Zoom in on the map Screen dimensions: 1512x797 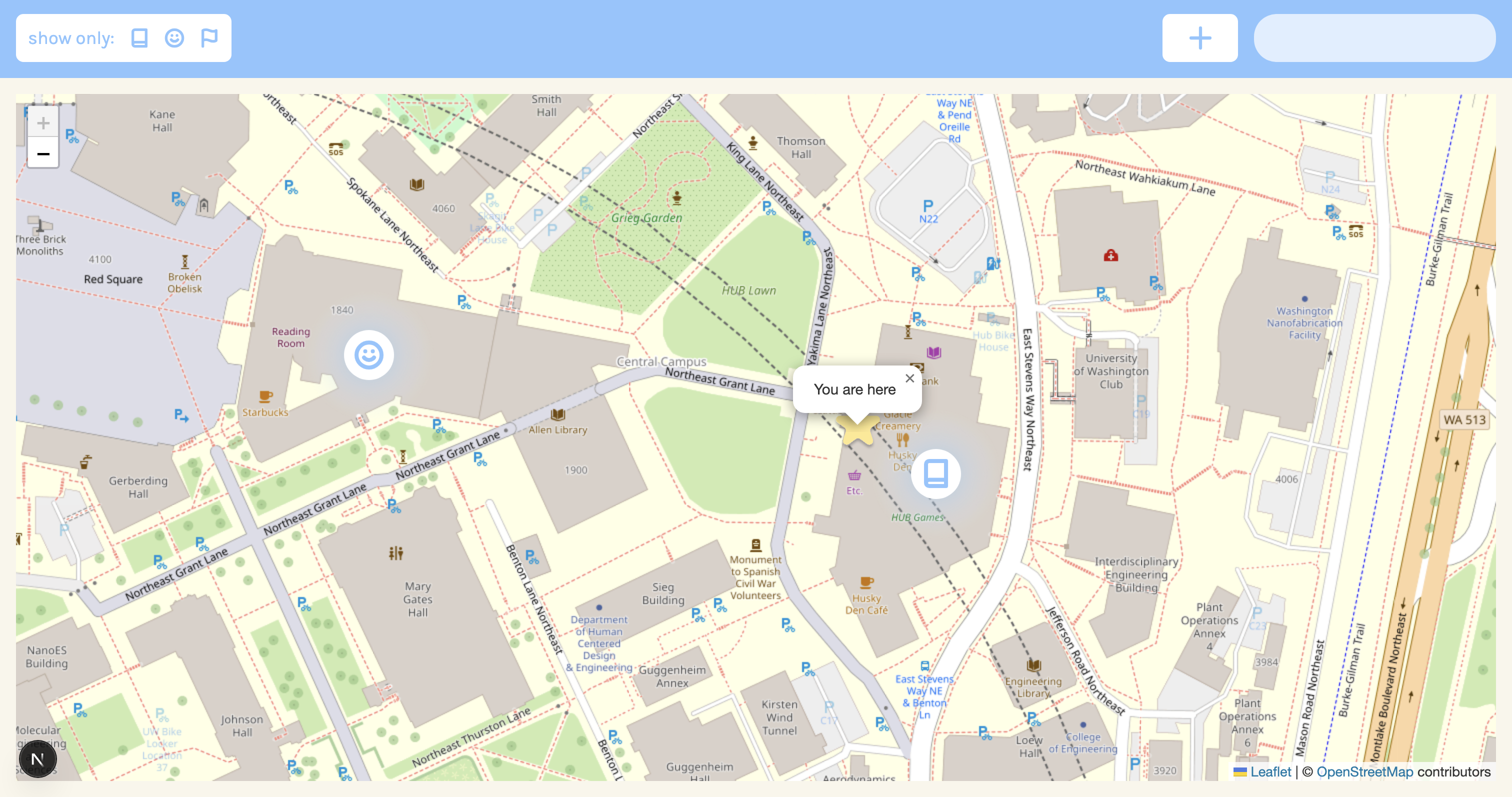(43, 123)
